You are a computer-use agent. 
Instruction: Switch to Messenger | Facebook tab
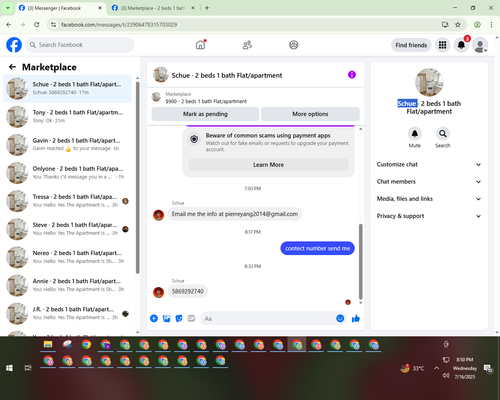click(60, 8)
